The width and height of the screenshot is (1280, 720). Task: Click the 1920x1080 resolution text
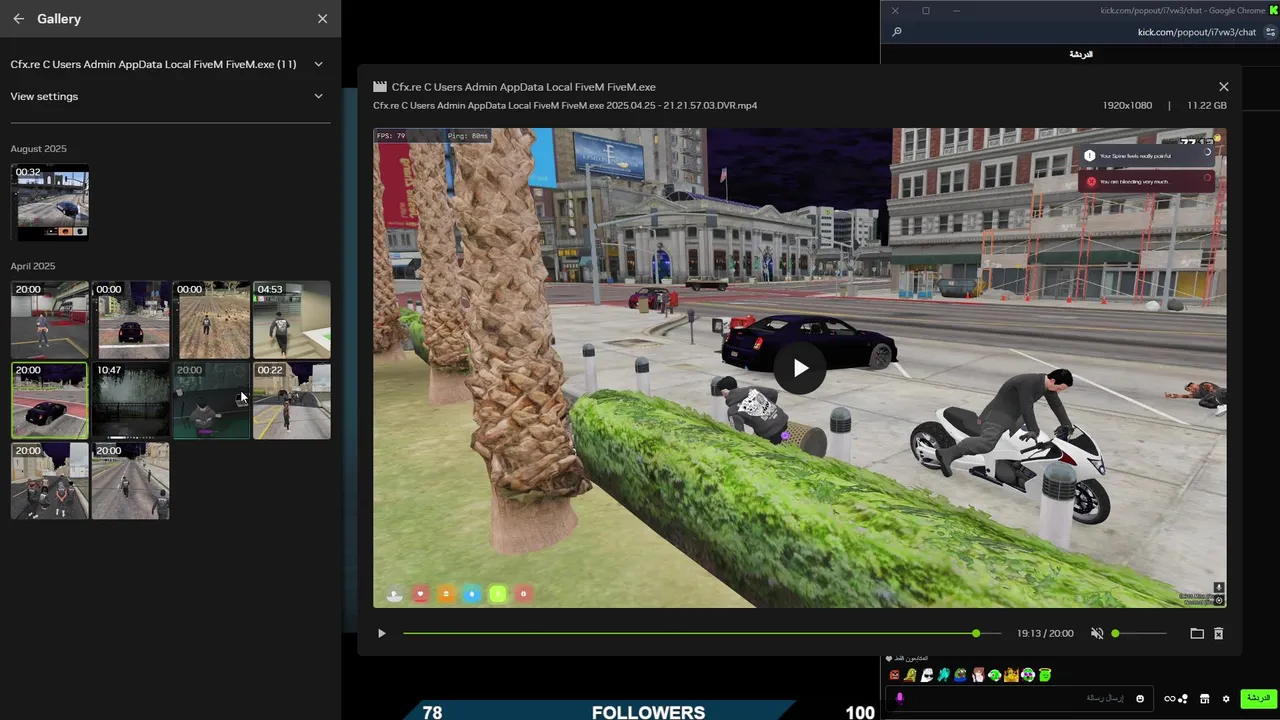click(1127, 105)
